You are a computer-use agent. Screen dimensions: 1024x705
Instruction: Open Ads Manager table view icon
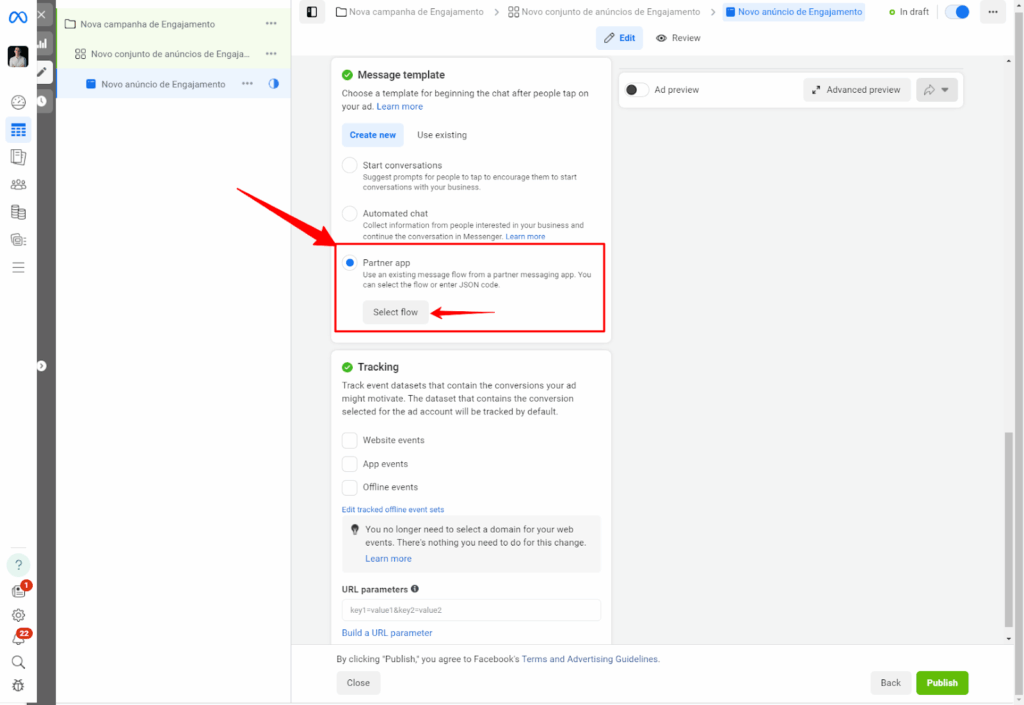coord(18,130)
